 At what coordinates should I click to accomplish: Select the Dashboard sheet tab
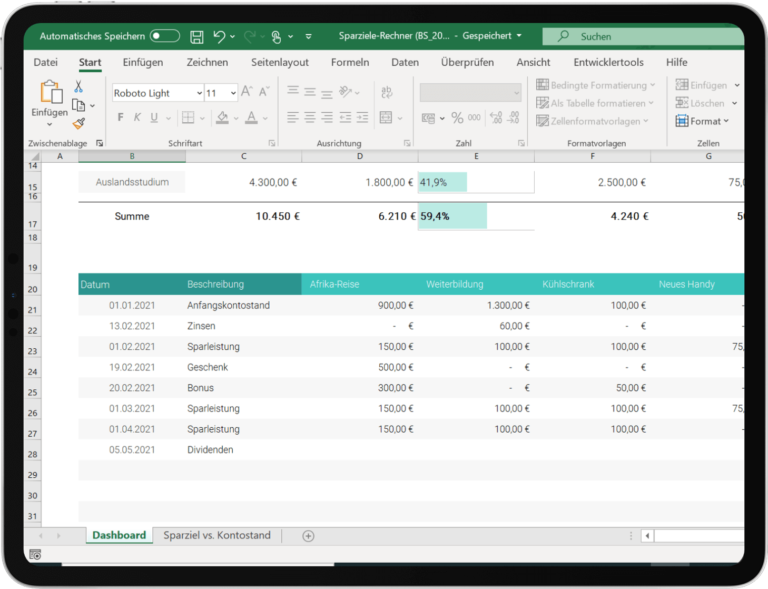119,535
